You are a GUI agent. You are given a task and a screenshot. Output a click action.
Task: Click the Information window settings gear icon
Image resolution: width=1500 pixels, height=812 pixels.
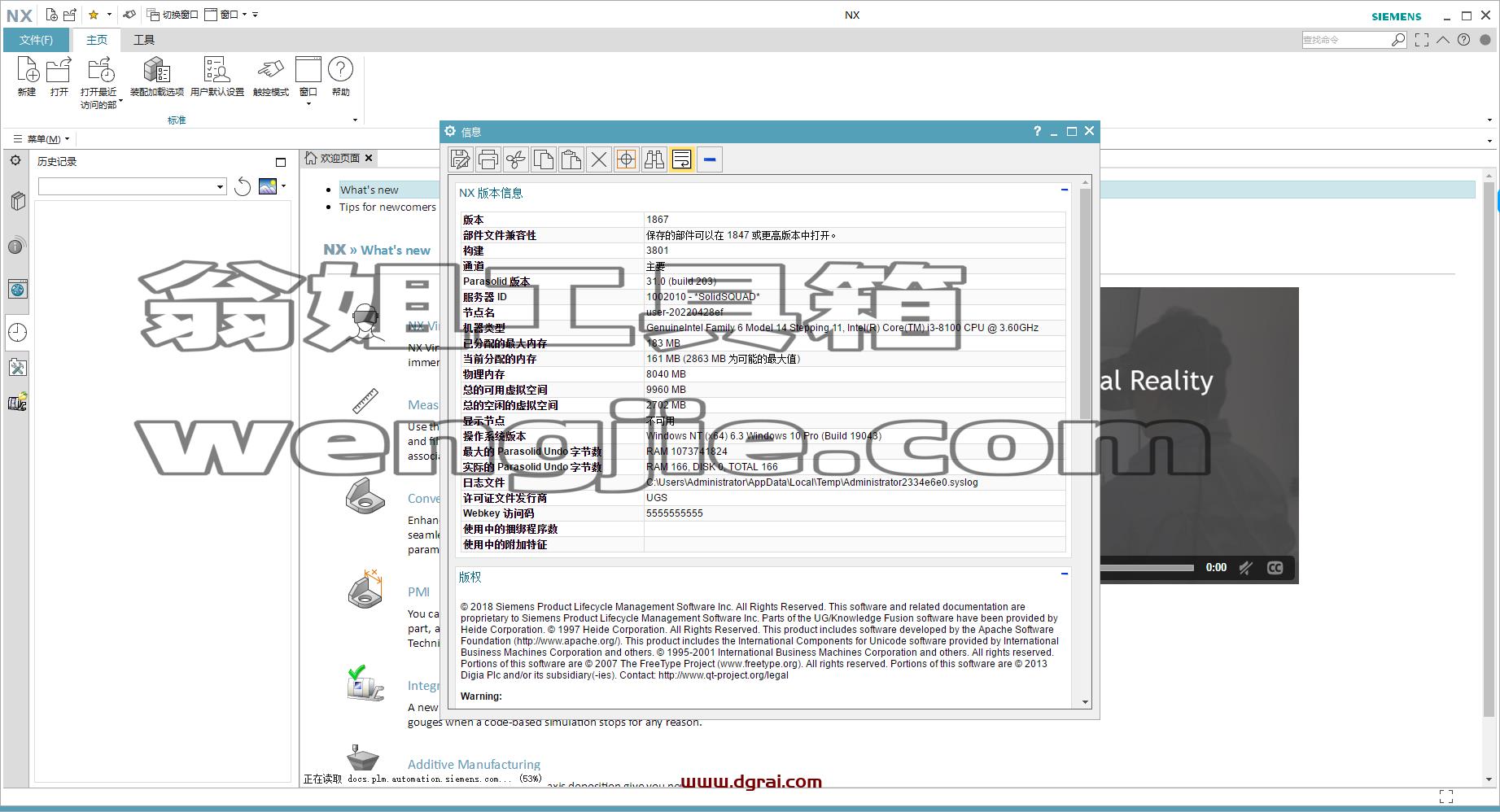[450, 131]
